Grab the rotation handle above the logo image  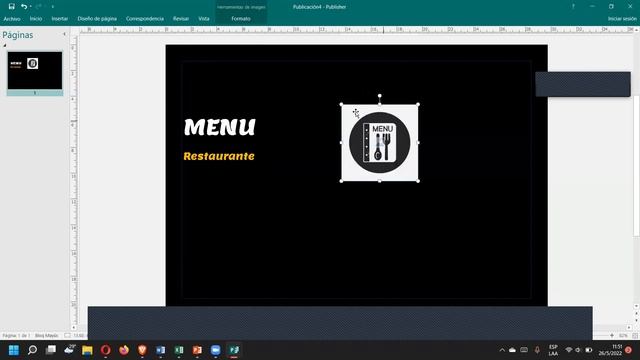pos(380,96)
